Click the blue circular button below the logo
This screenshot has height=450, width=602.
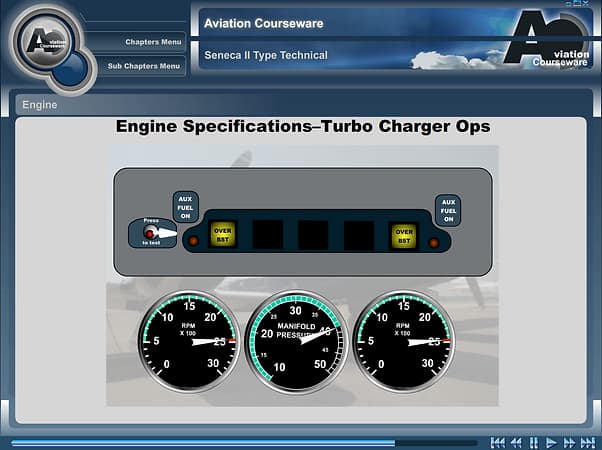70,69
